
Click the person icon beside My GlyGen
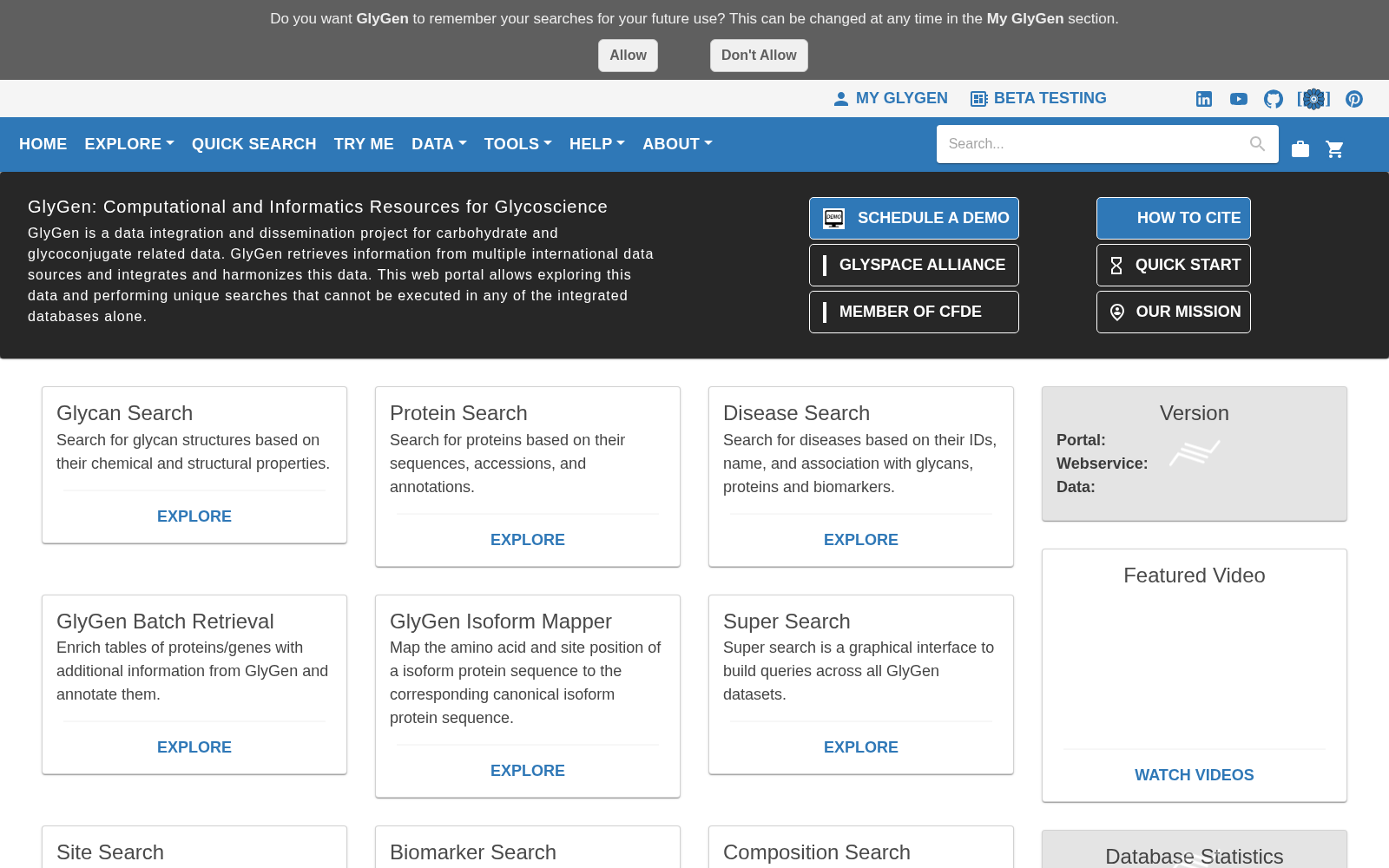(840, 99)
